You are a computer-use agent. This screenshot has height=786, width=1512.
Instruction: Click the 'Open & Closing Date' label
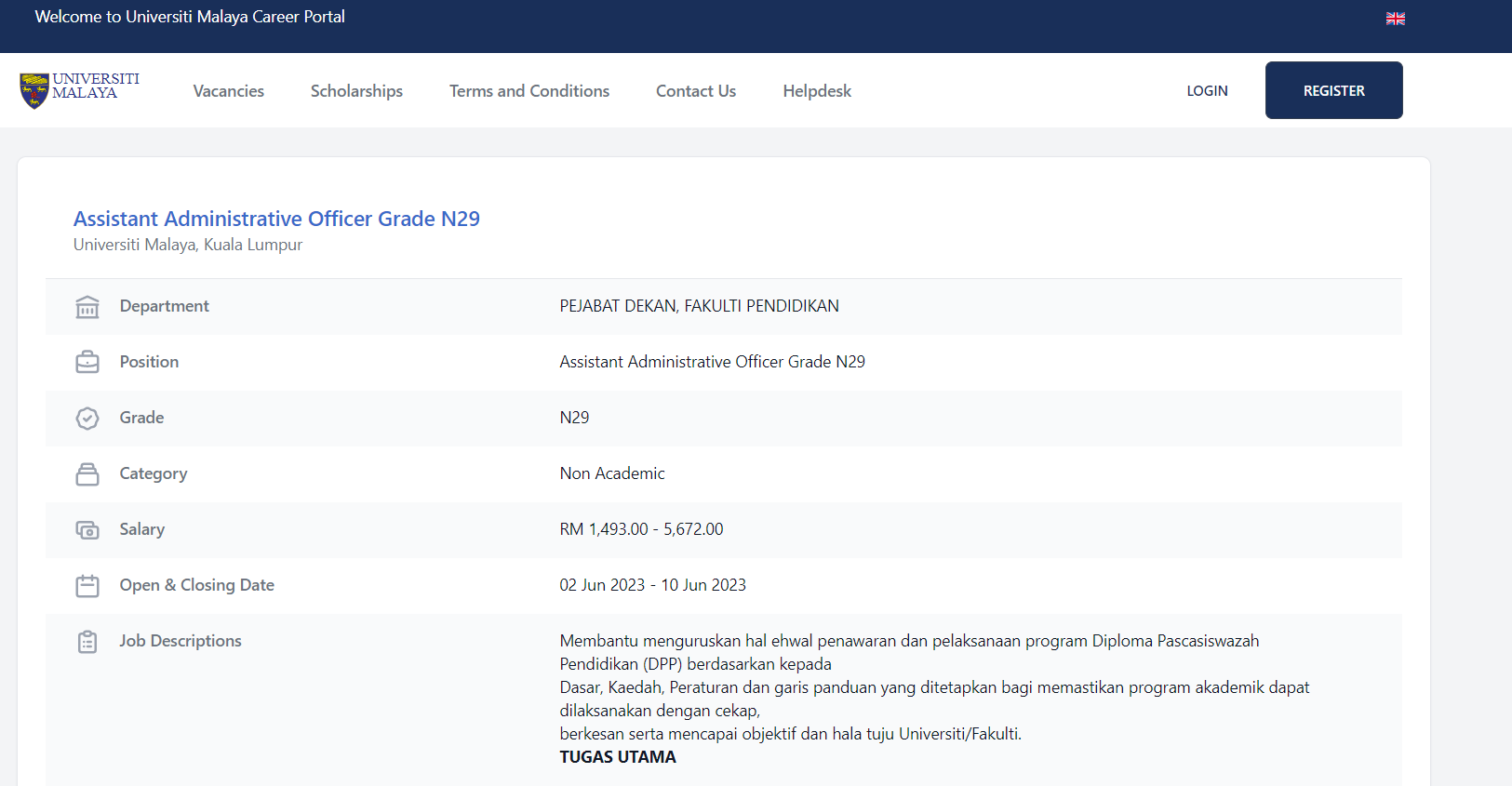(x=196, y=585)
